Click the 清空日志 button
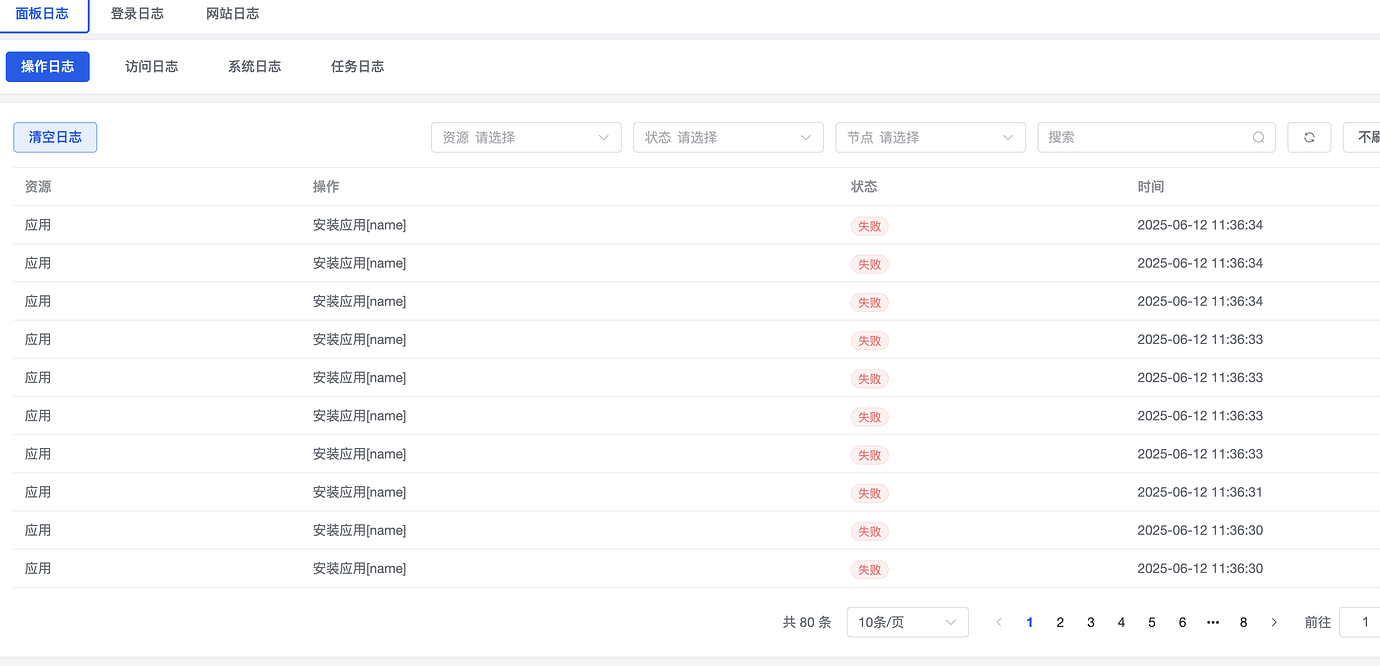Image resolution: width=1380 pixels, height=666 pixels. 55,138
